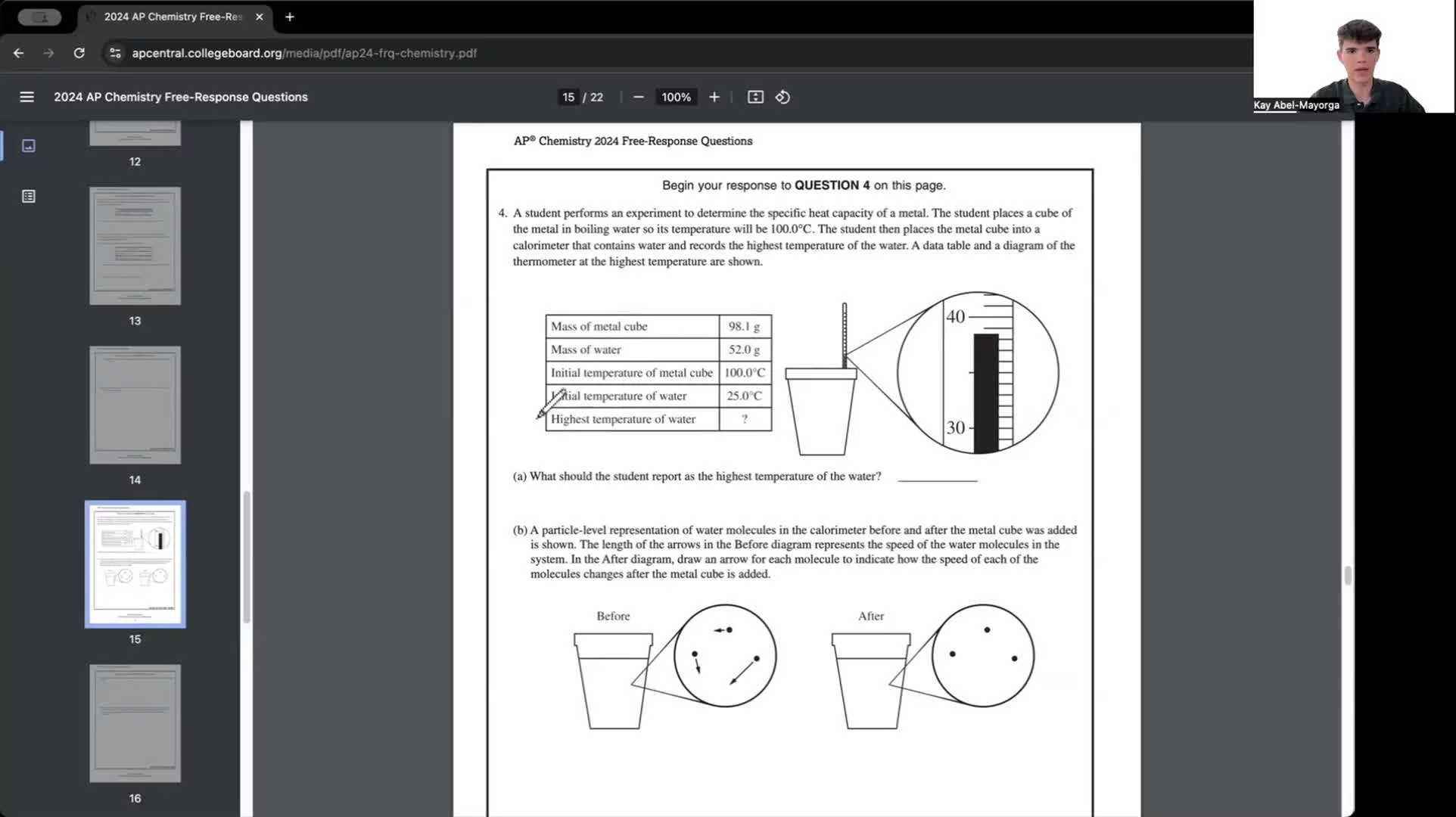Open page 15 thumbnail
The height and width of the screenshot is (817, 1456).
(x=135, y=564)
